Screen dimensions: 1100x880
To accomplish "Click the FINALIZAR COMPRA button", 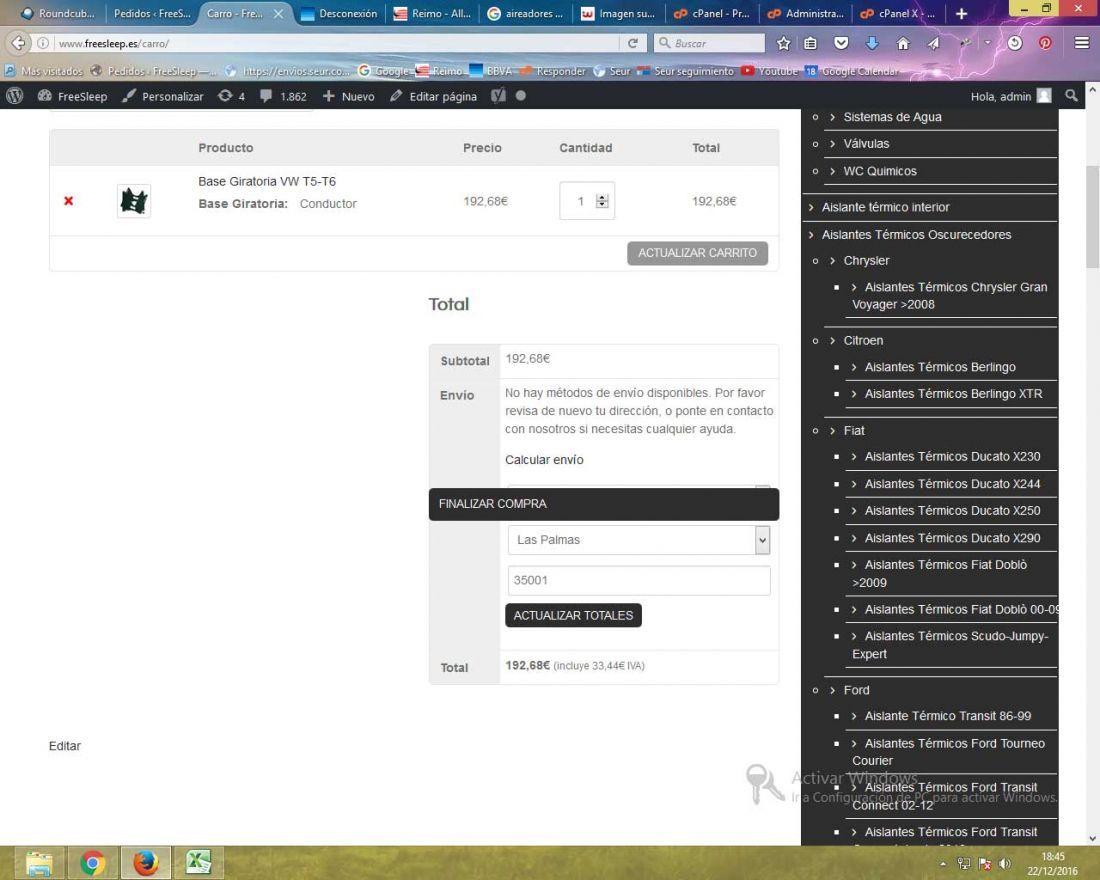I will click(603, 504).
